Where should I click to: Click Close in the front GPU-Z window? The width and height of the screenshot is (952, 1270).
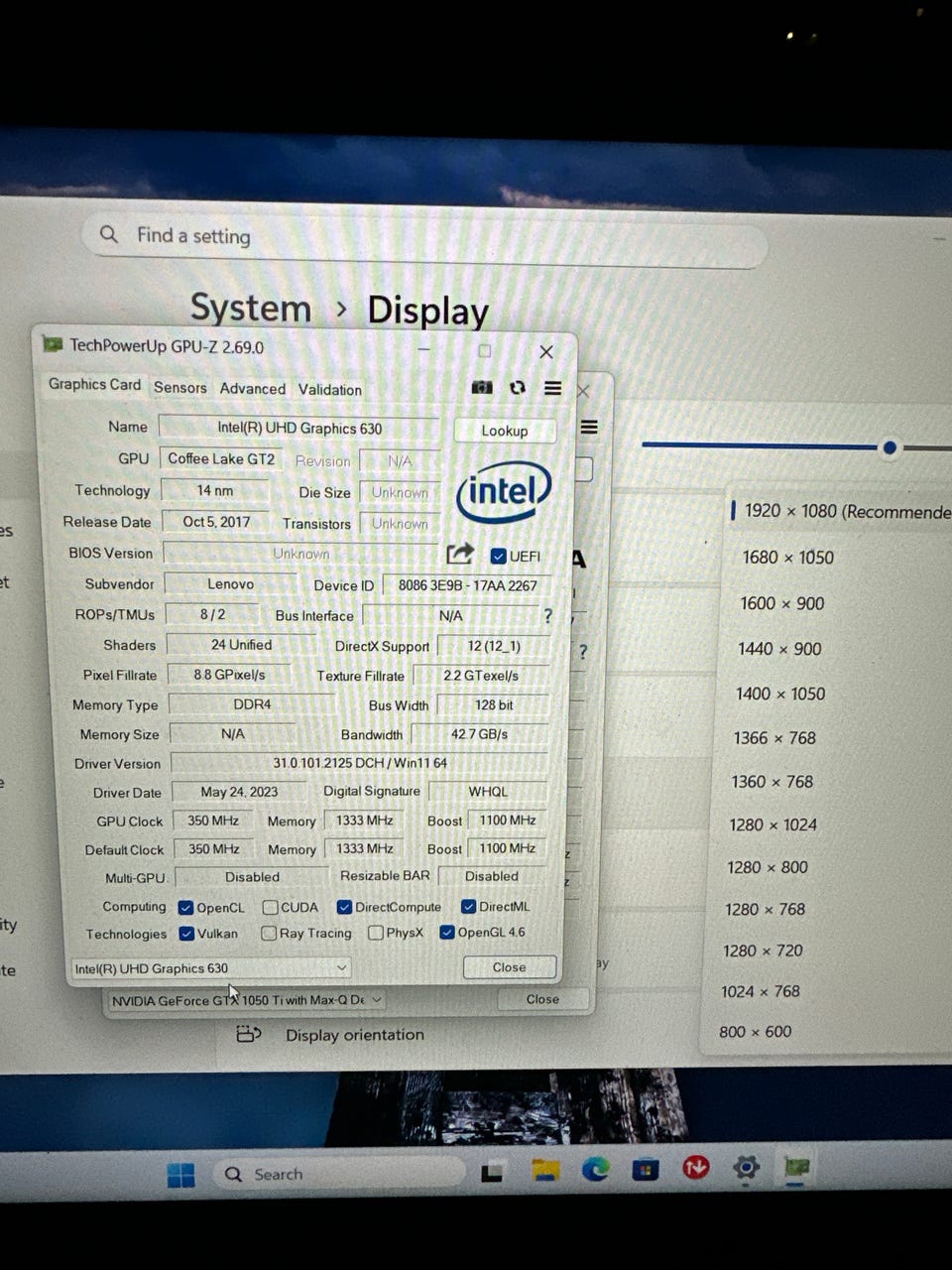510,967
